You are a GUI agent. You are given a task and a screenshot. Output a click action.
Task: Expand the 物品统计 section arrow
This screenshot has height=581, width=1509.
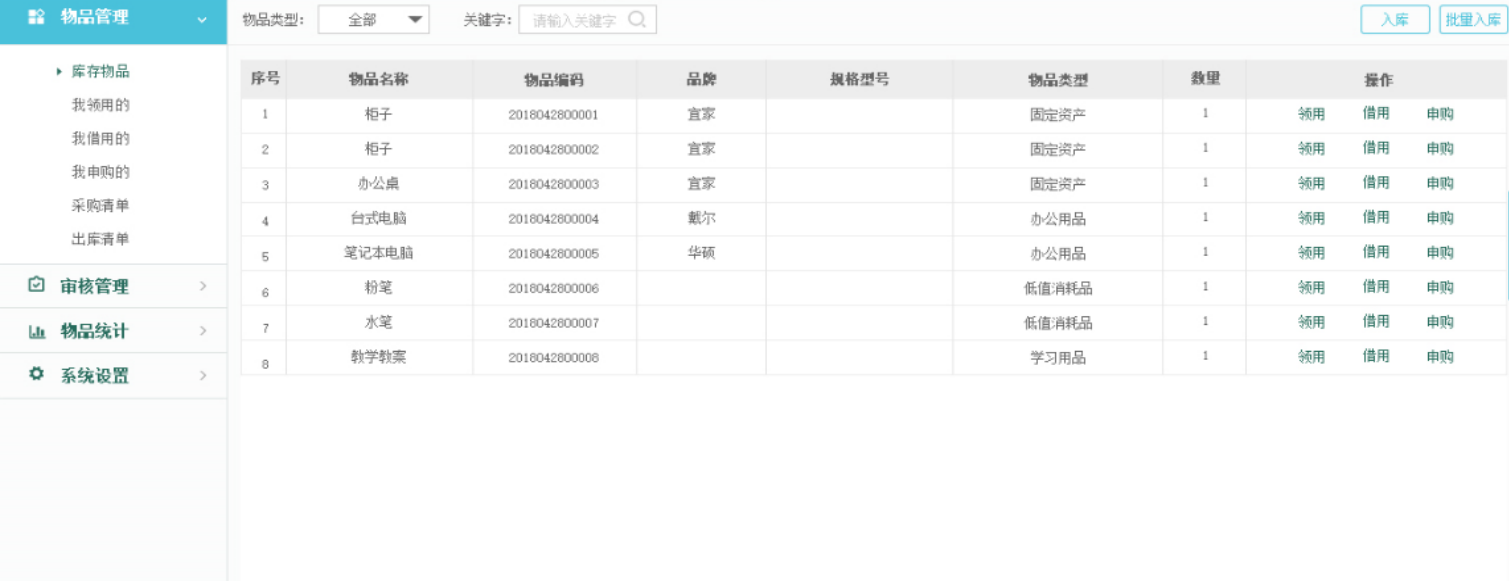[203, 331]
